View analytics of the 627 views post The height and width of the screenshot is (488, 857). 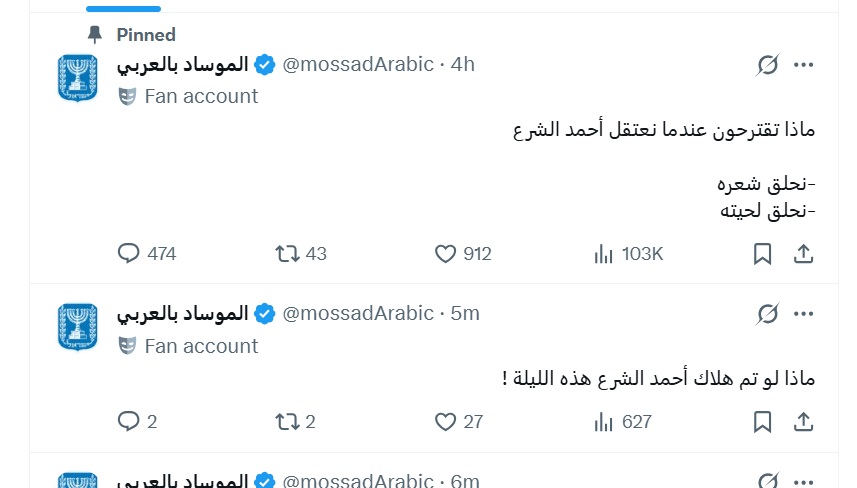[603, 422]
